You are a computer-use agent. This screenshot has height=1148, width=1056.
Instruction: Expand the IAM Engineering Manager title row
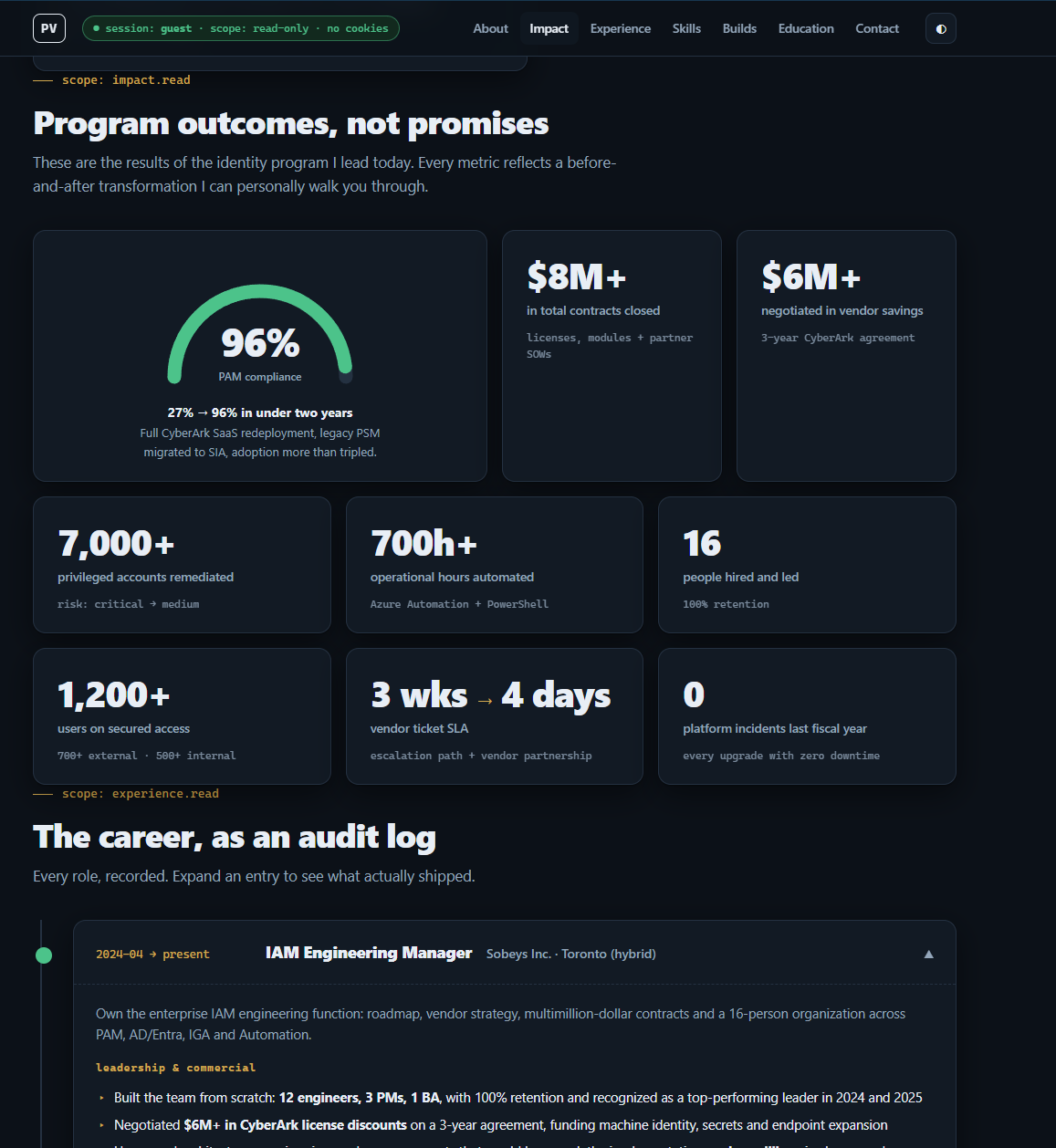pyautogui.click(x=515, y=953)
